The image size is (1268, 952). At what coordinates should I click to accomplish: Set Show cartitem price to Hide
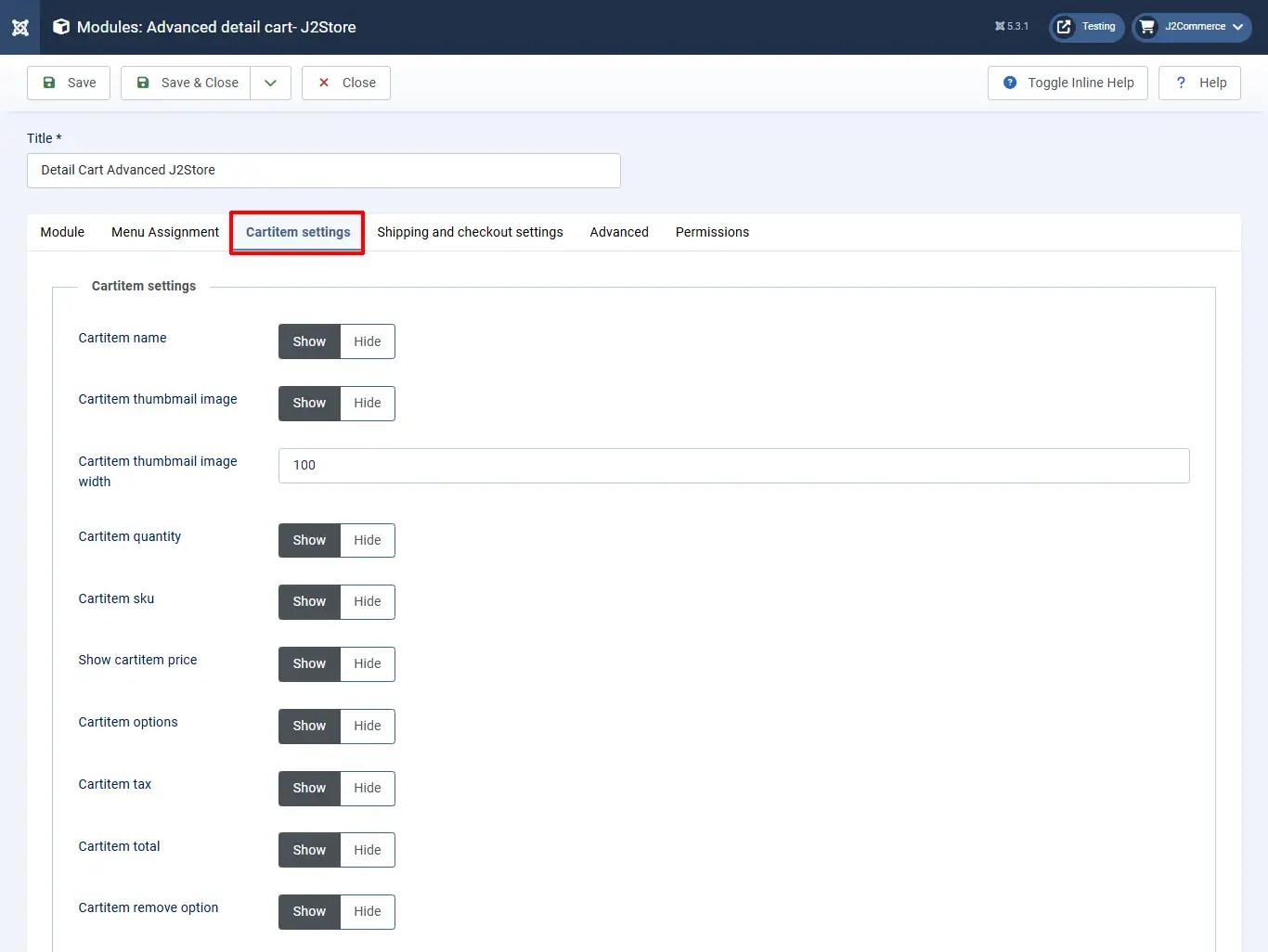point(368,664)
